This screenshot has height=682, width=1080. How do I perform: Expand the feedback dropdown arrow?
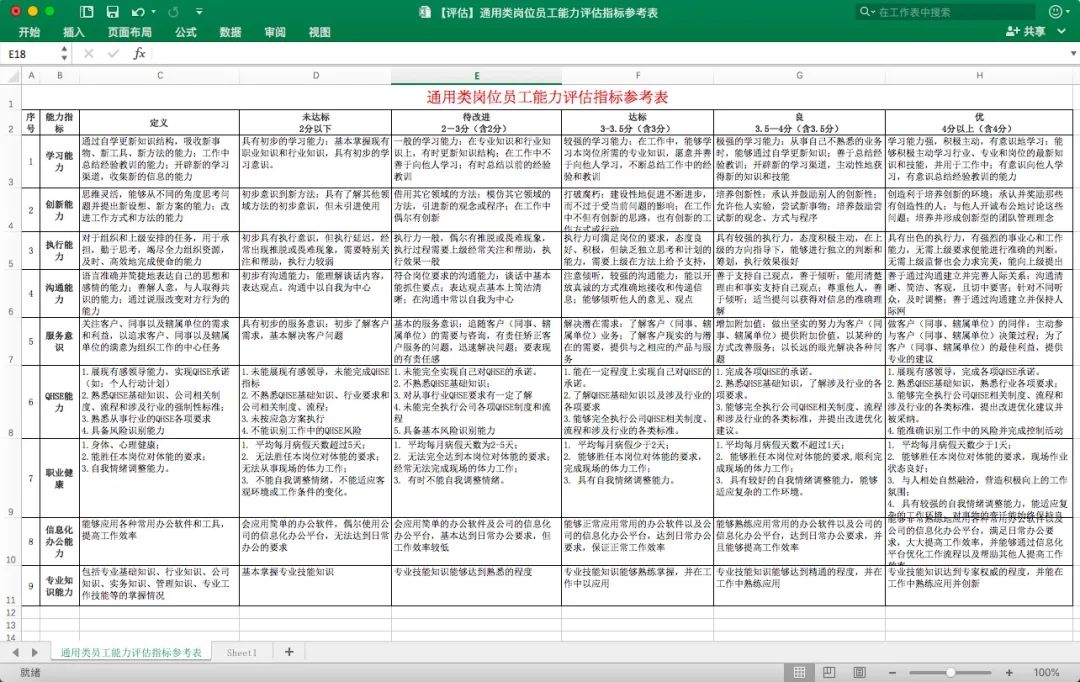1070,12
